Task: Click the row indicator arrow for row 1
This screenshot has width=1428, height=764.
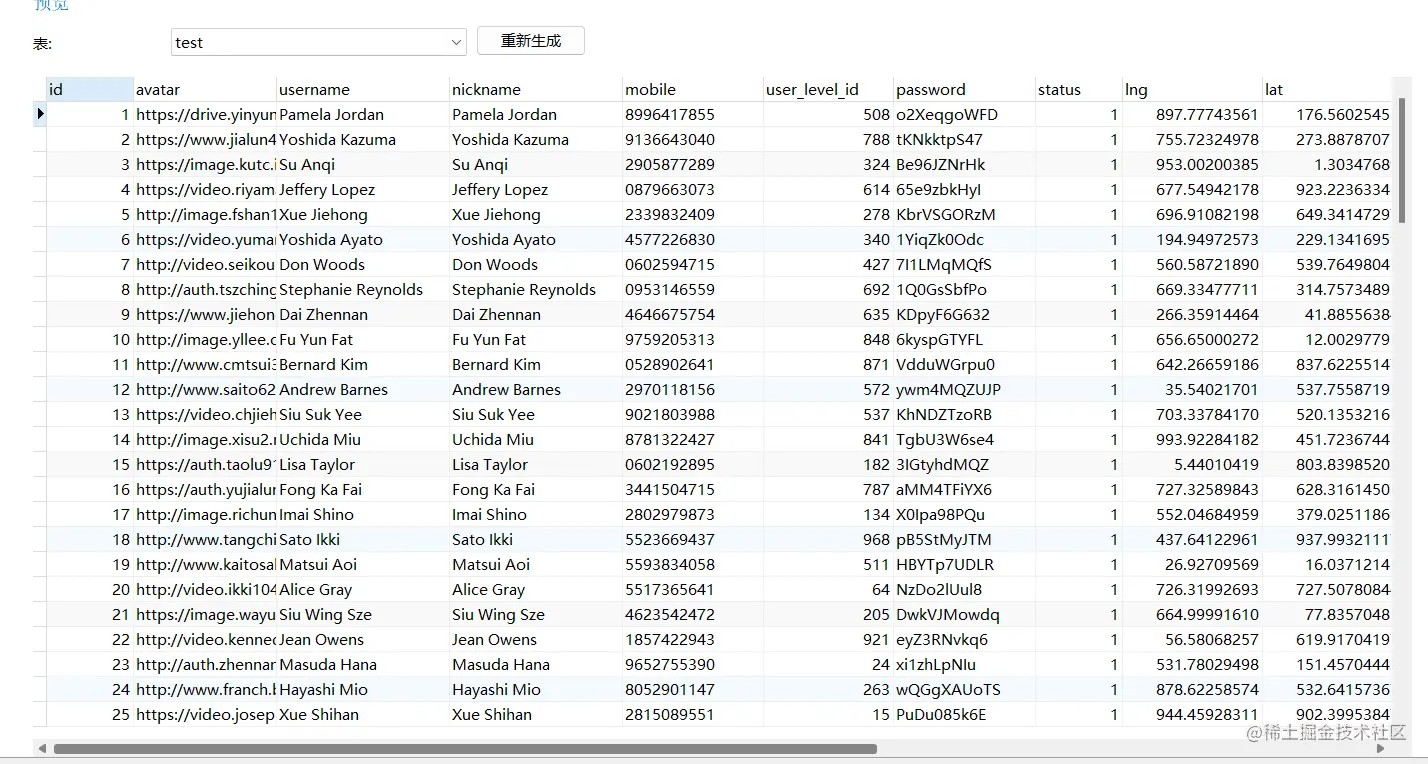Action: (40, 114)
